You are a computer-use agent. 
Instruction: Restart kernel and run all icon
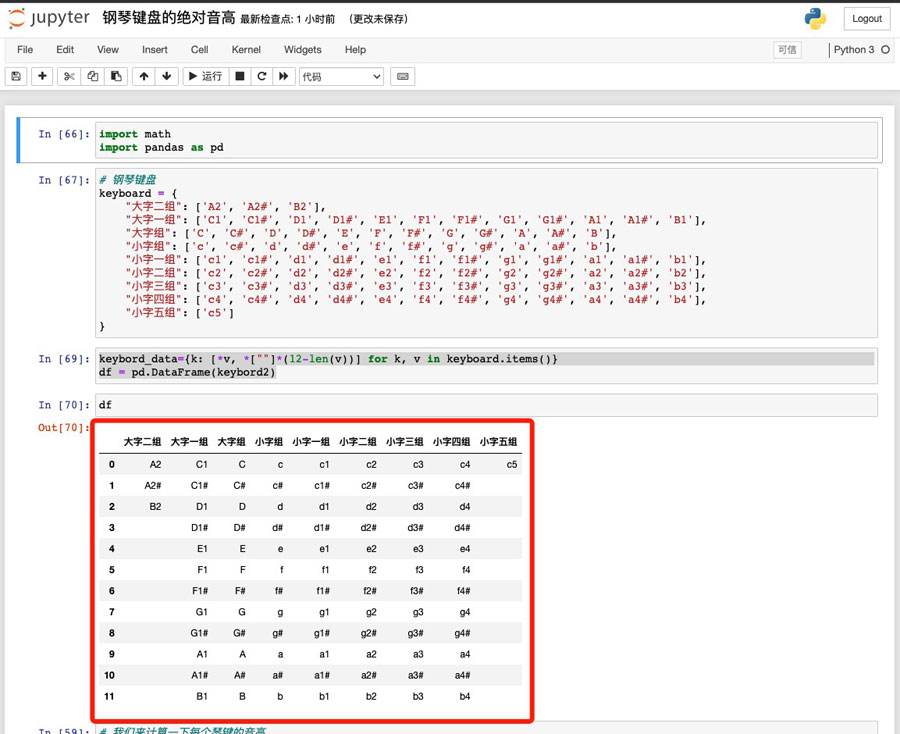(x=284, y=76)
